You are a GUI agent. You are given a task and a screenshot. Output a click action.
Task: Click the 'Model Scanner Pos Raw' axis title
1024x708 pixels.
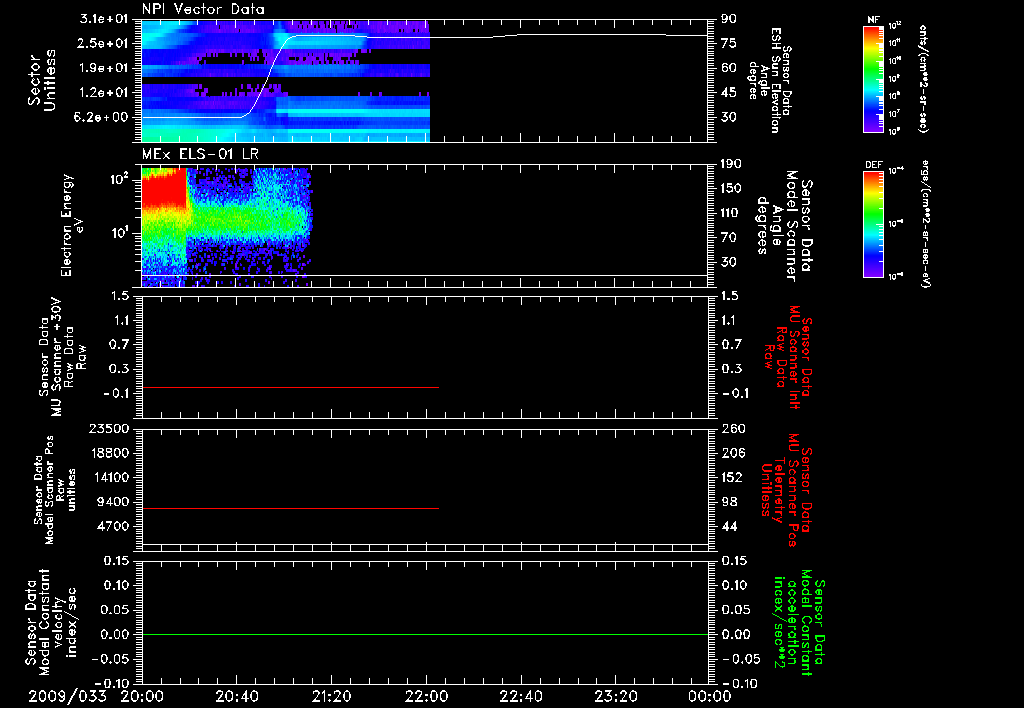(x=54, y=490)
